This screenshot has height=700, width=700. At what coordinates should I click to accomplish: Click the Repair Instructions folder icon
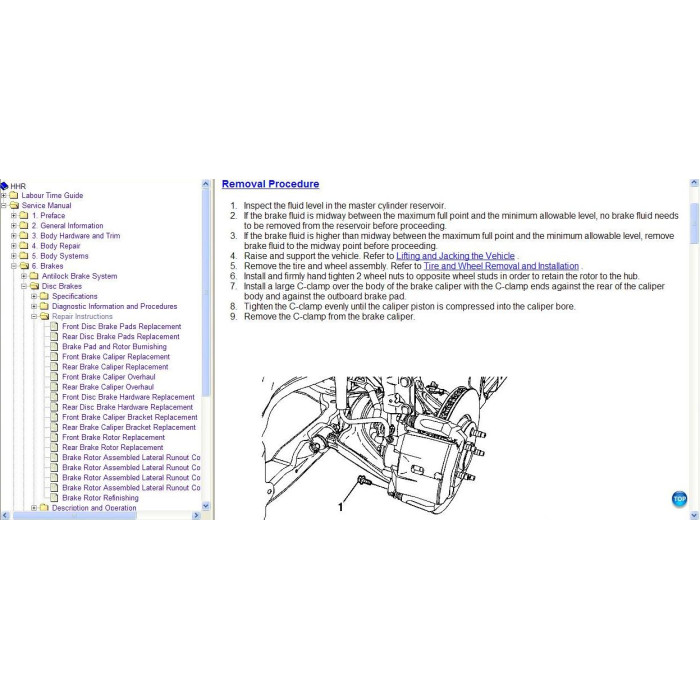pyautogui.click(x=44, y=316)
